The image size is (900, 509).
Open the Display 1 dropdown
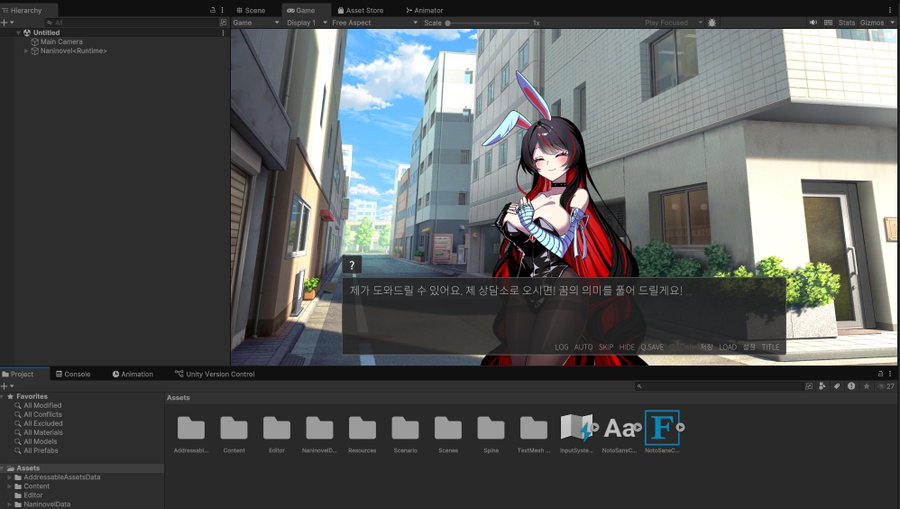tap(306, 22)
